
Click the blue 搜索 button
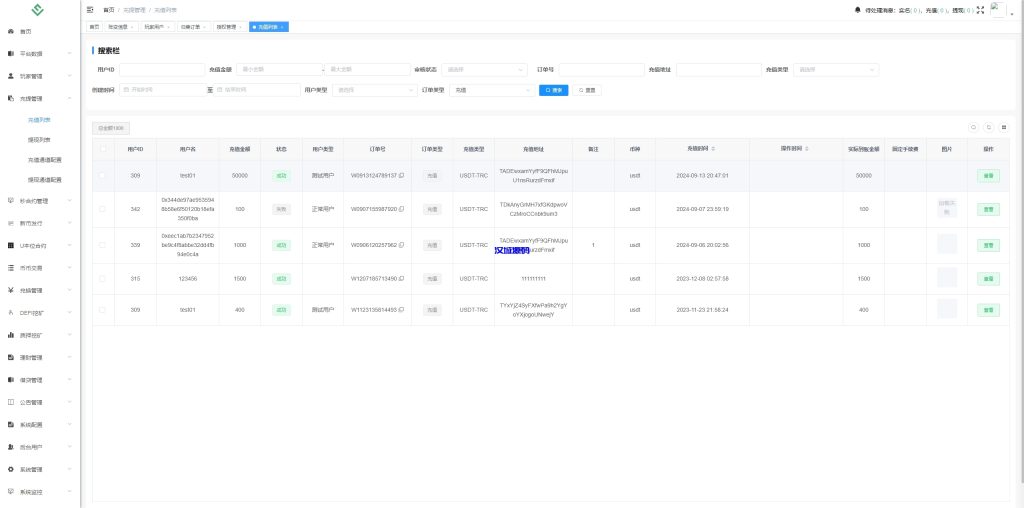(553, 90)
